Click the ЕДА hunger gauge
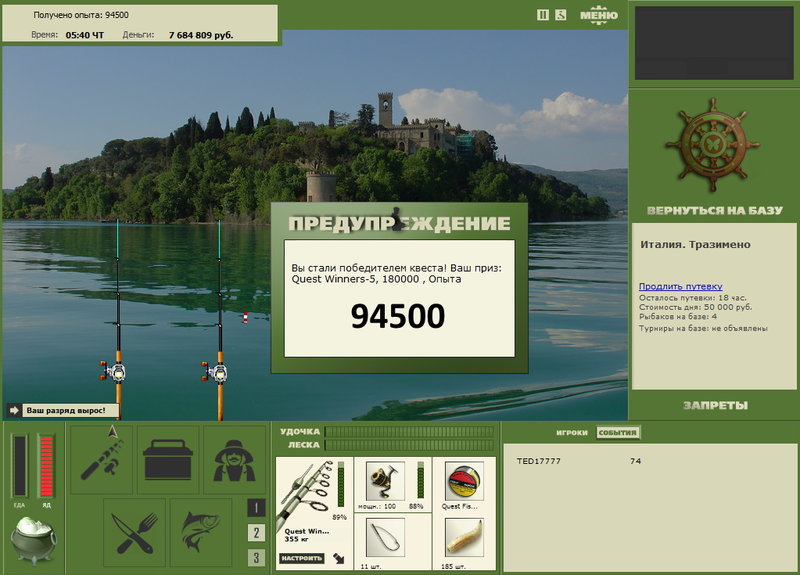800x575 pixels. pyautogui.click(x=19, y=465)
